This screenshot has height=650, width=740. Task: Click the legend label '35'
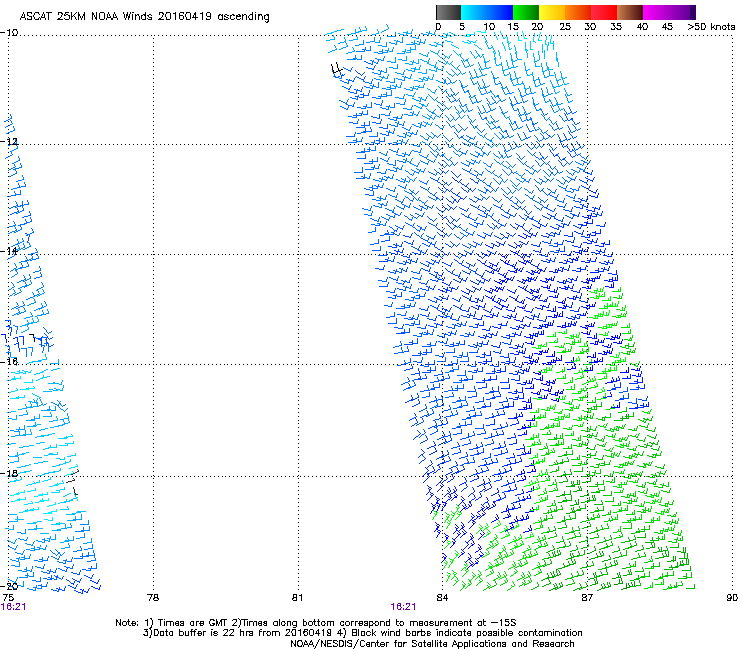(616, 27)
